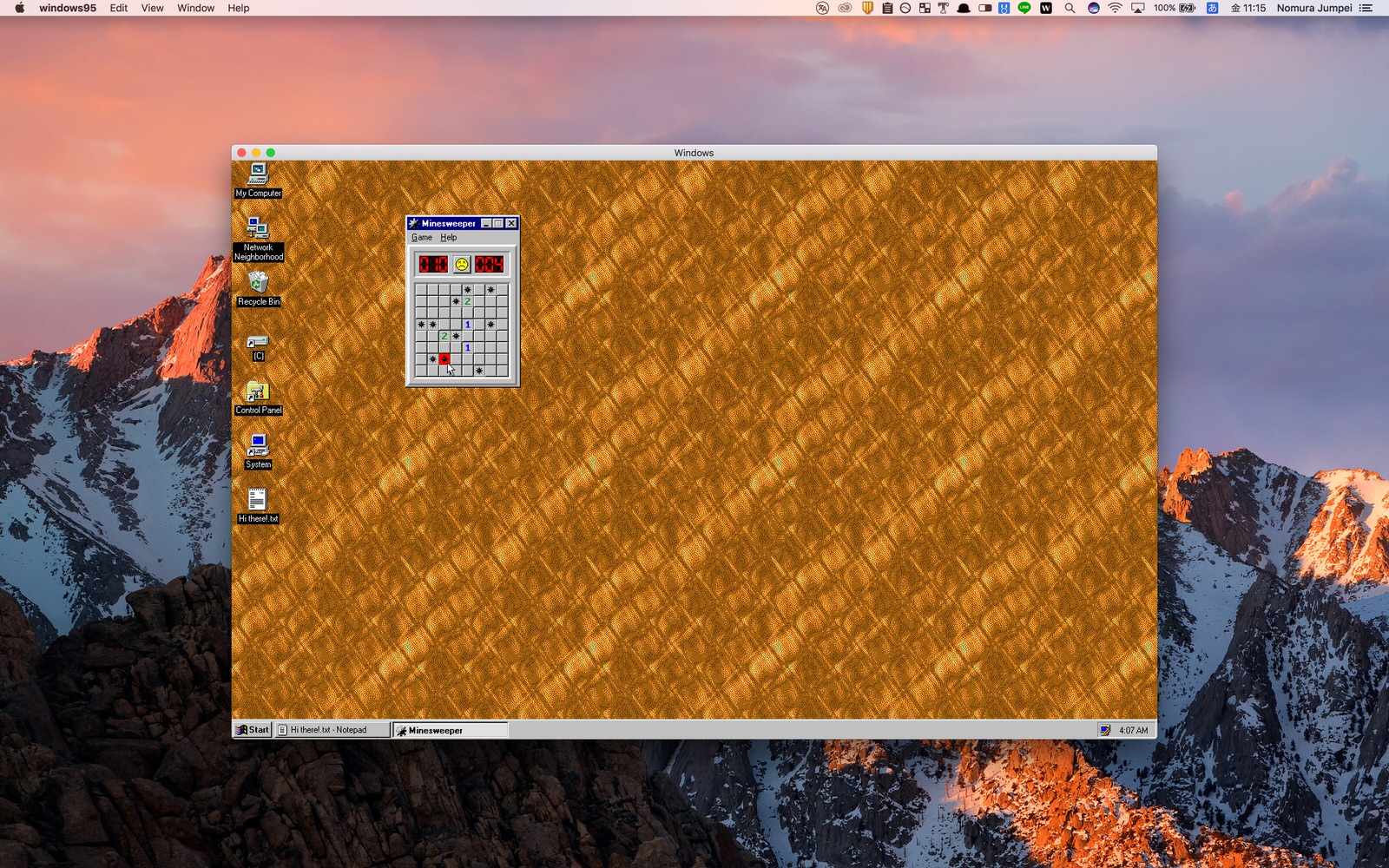This screenshot has width=1389, height=868.
Task: Click the Nomura Jumpei user name
Action: (x=1314, y=8)
